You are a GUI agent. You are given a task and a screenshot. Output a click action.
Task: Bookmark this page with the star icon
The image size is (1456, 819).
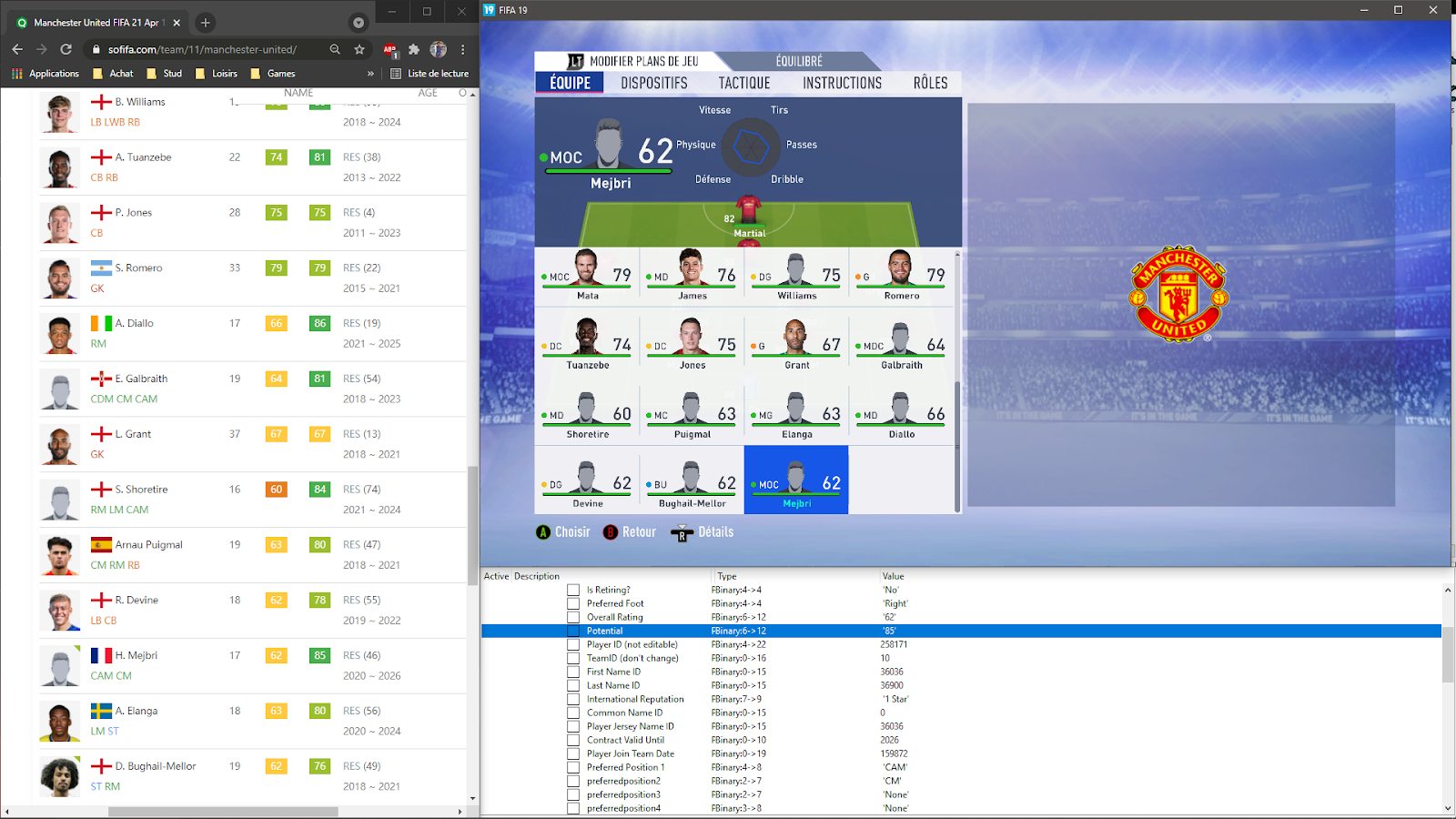359,49
